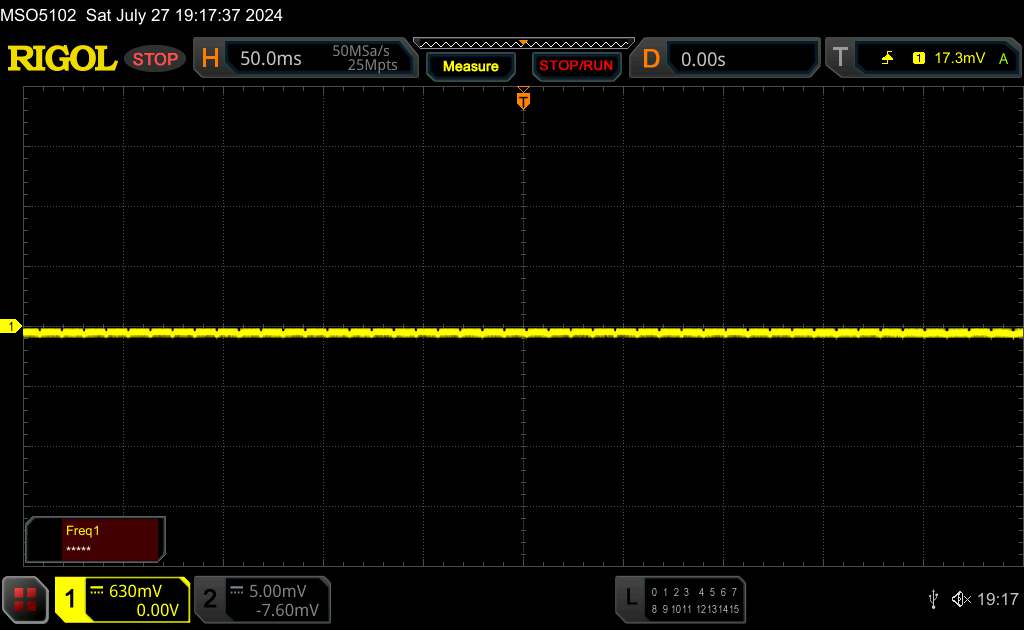Click channel 1 DC coupling icon

(x=97, y=590)
